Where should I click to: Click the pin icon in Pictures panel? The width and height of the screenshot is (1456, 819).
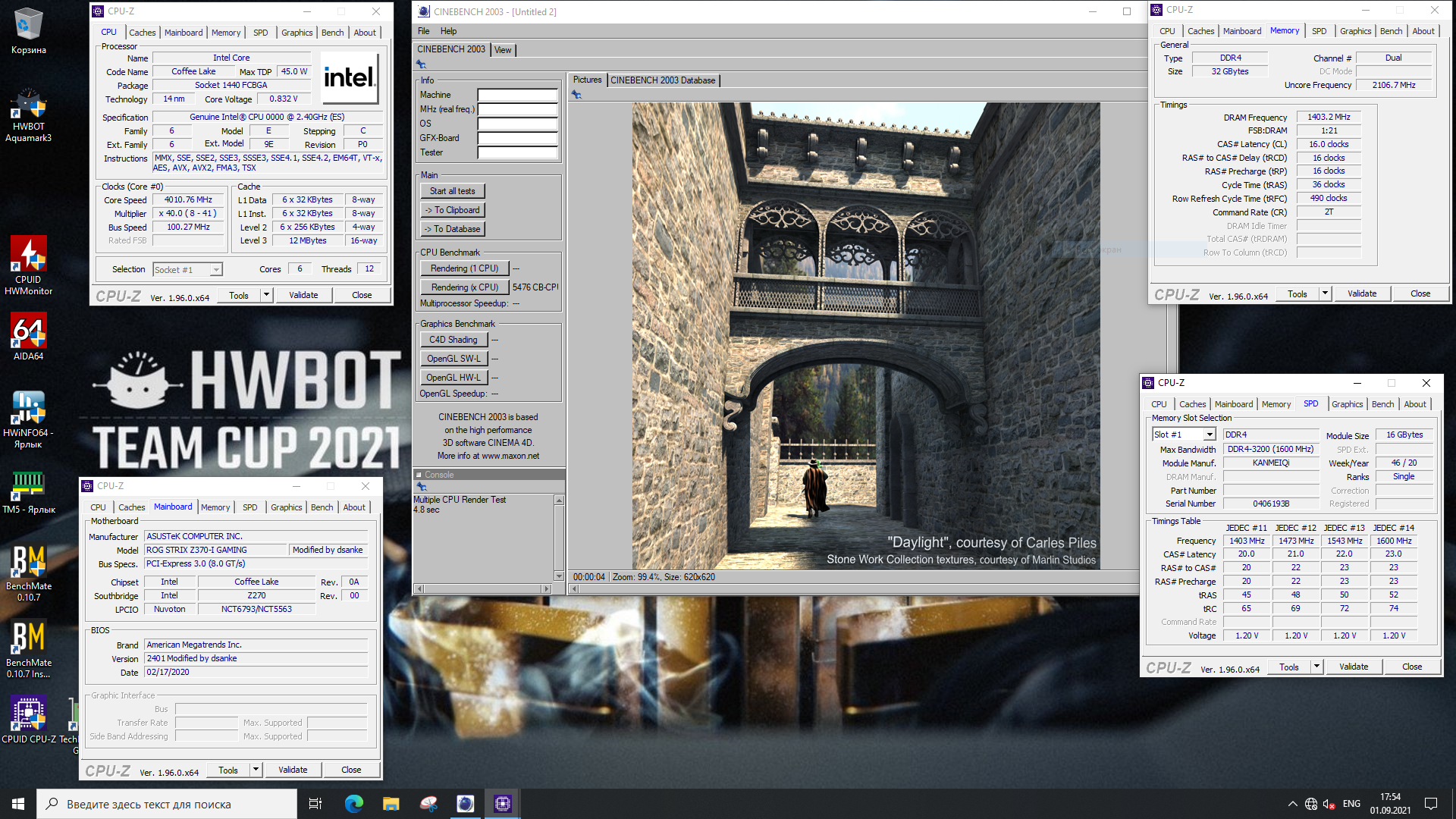tap(576, 95)
